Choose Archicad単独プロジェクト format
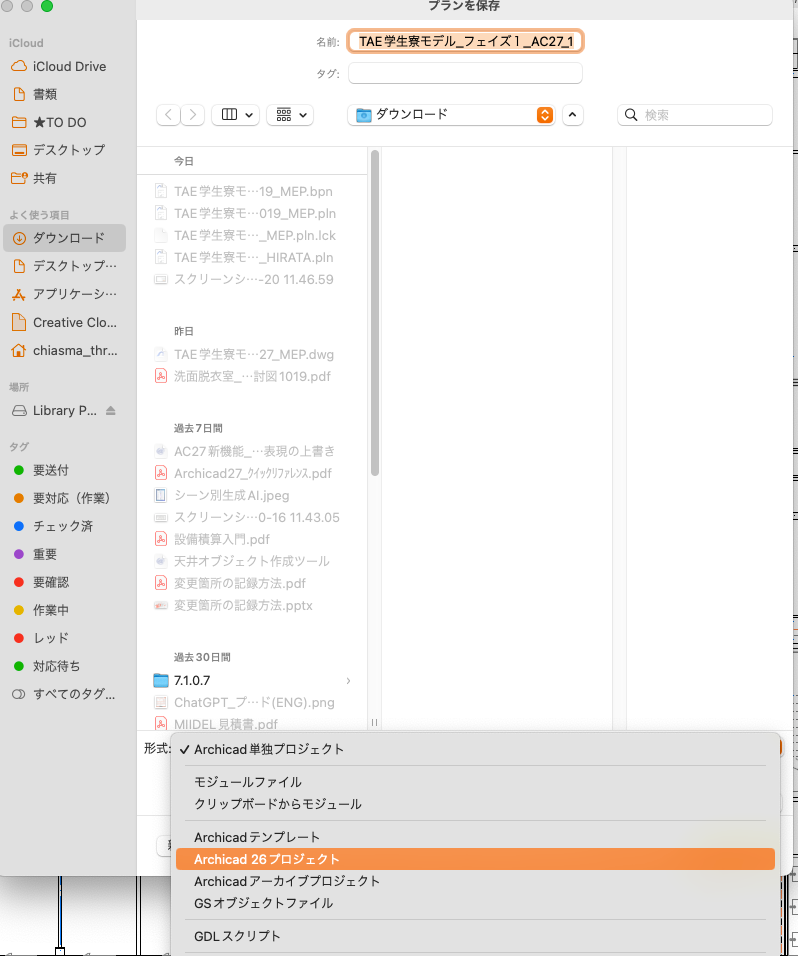Image resolution: width=798 pixels, height=956 pixels. click(x=475, y=749)
